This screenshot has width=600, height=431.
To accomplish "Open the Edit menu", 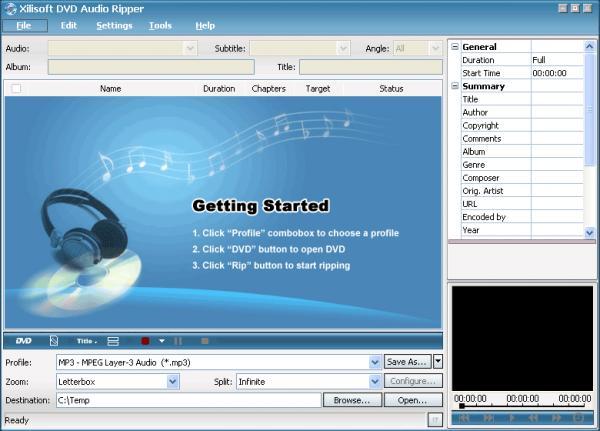I will [69, 26].
